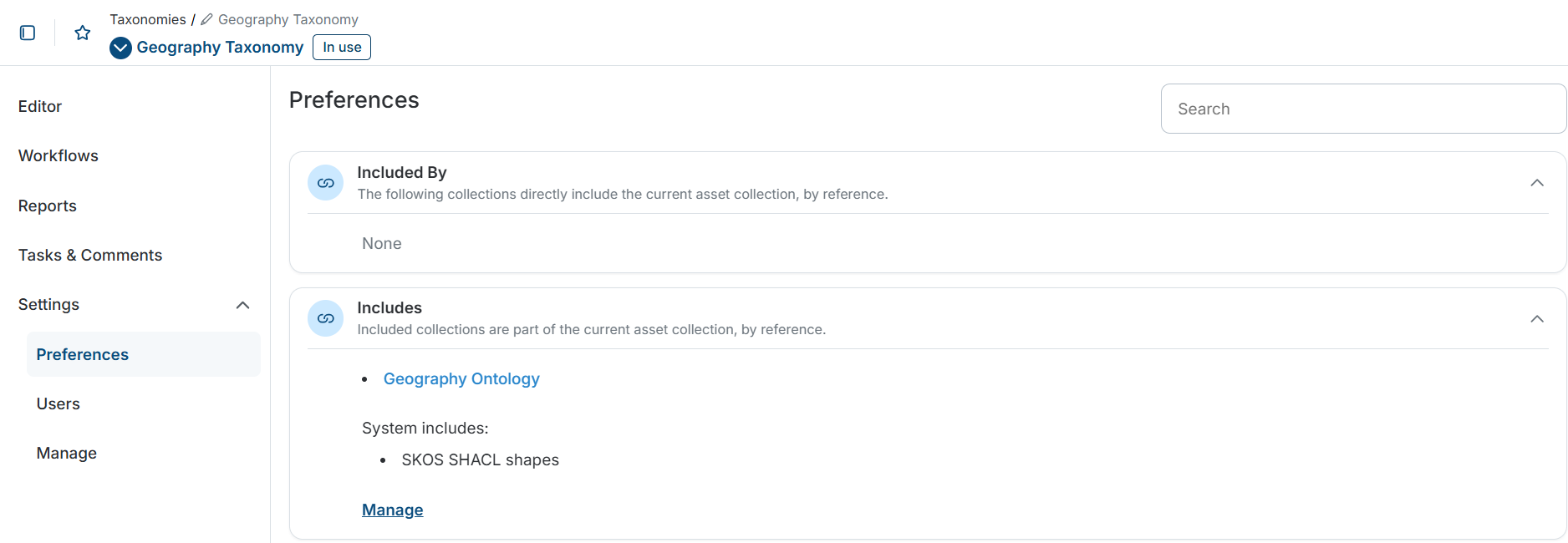Select Manage under Settings in the sidebar

coord(67,452)
